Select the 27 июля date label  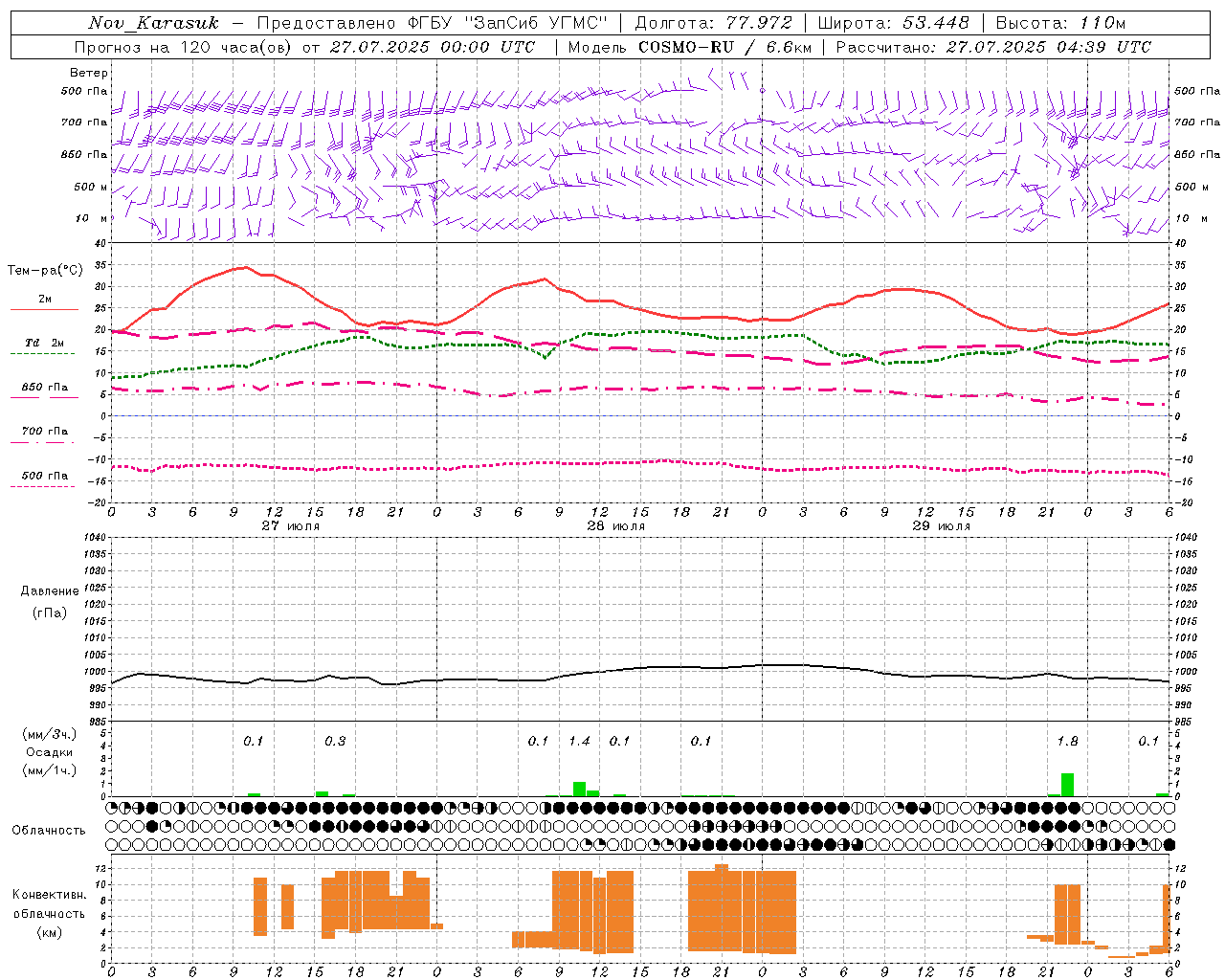pyautogui.click(x=291, y=525)
